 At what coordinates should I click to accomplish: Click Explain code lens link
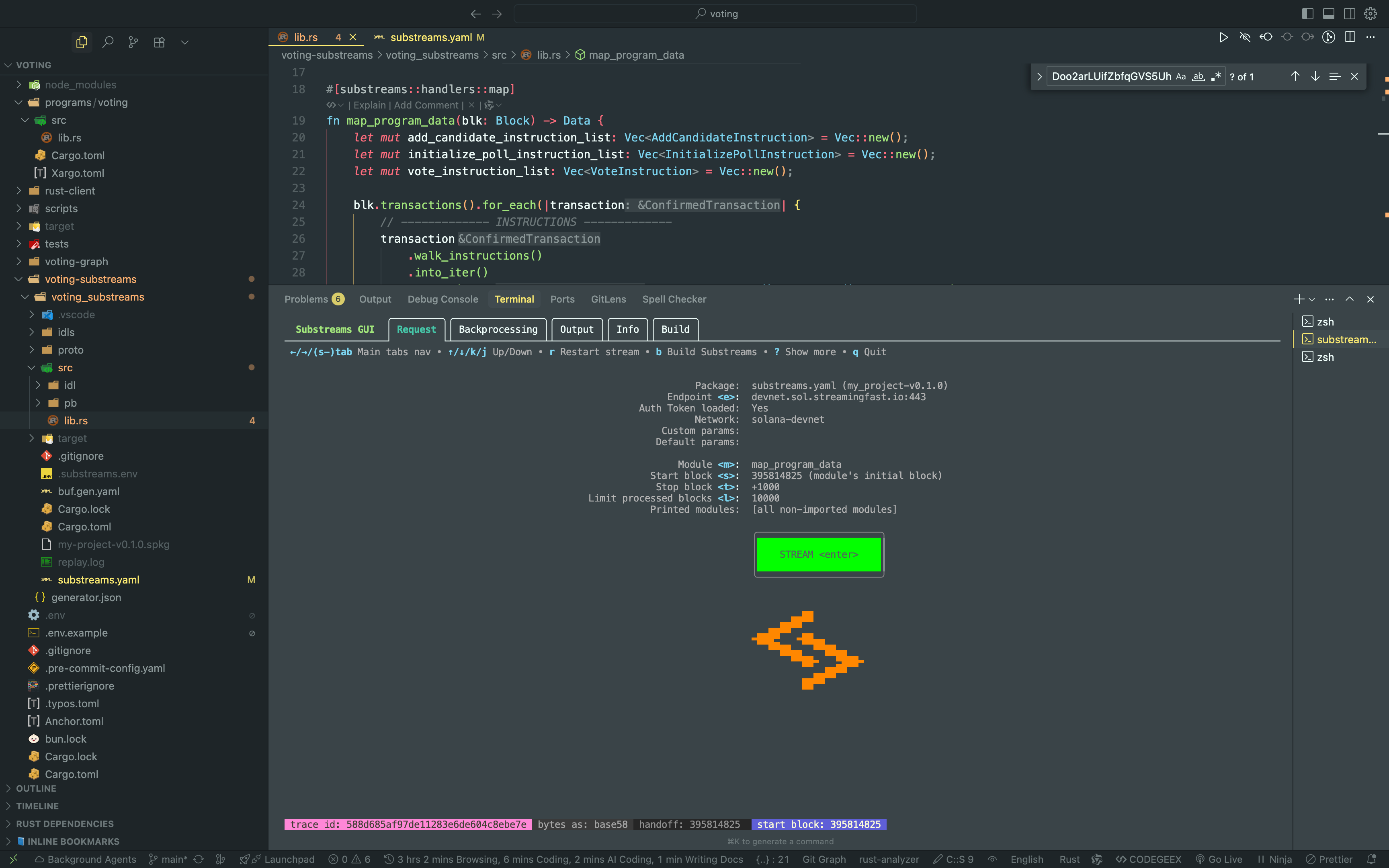click(x=370, y=105)
